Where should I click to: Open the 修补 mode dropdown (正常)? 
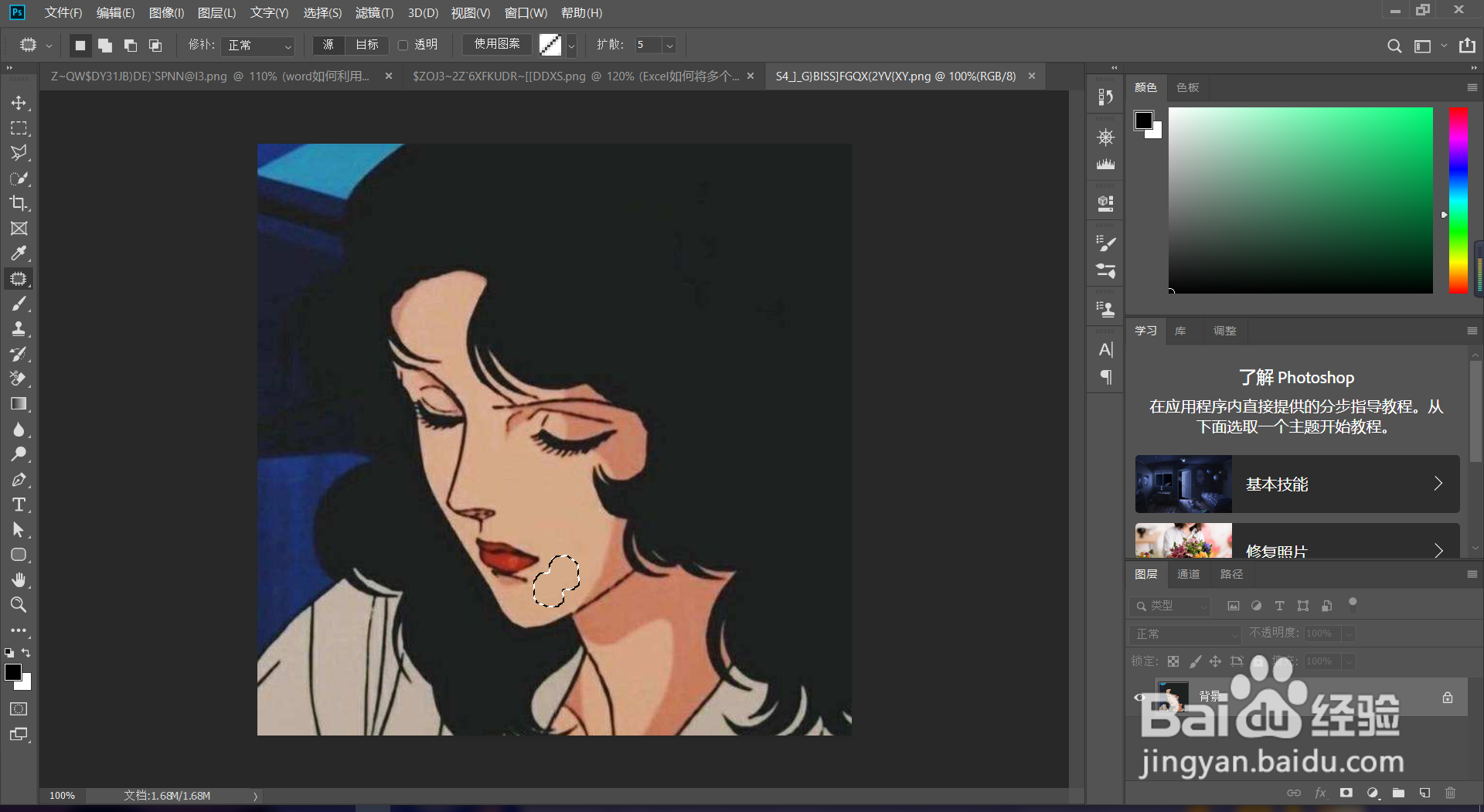(x=258, y=46)
